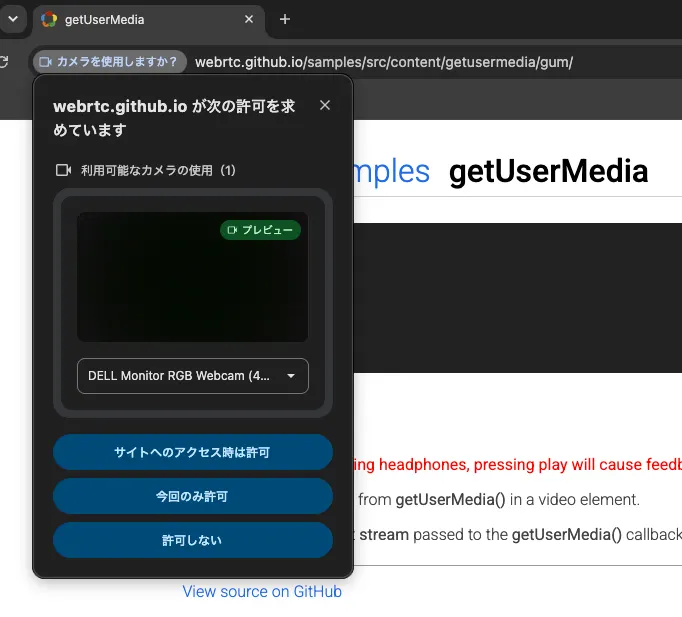Click the text 'stream passed to the getUserMedia() callback'
This screenshot has height=617, width=682.
[521, 534]
